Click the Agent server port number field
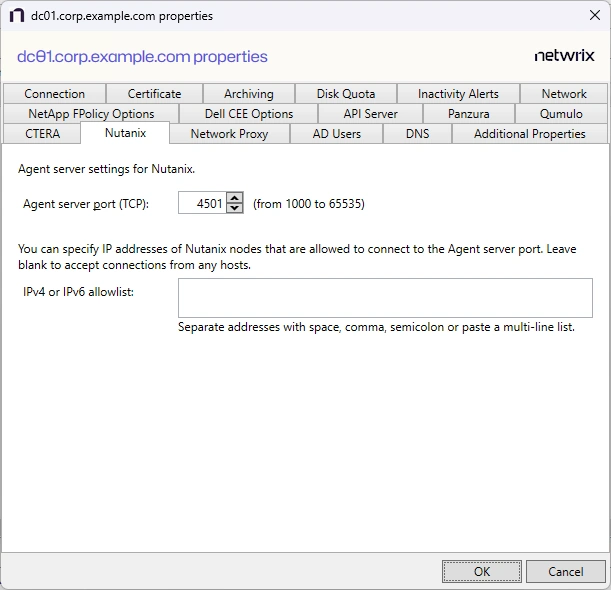This screenshot has width=611, height=590. [202, 203]
